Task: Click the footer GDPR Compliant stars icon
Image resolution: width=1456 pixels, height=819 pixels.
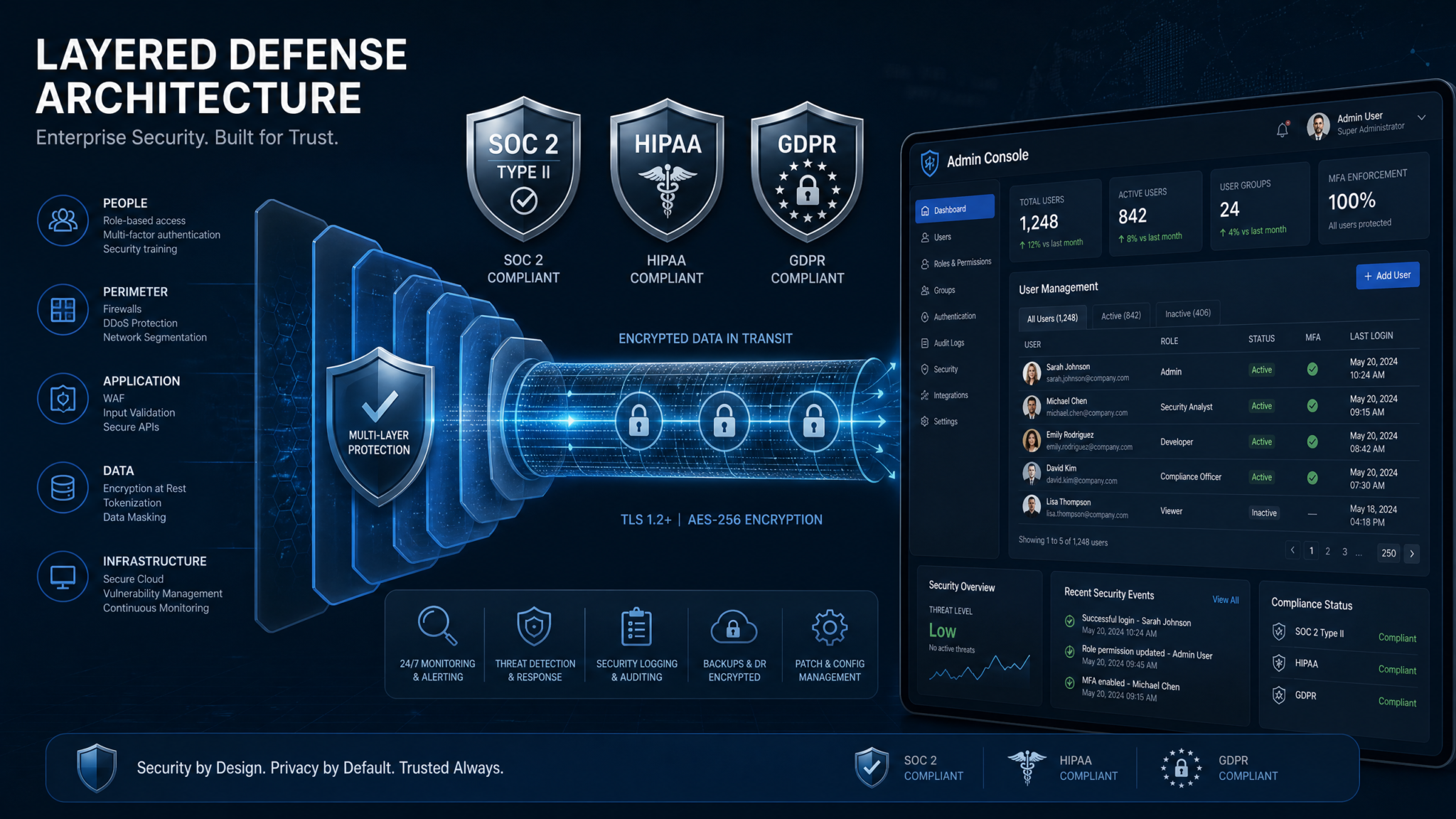Action: click(x=1181, y=768)
